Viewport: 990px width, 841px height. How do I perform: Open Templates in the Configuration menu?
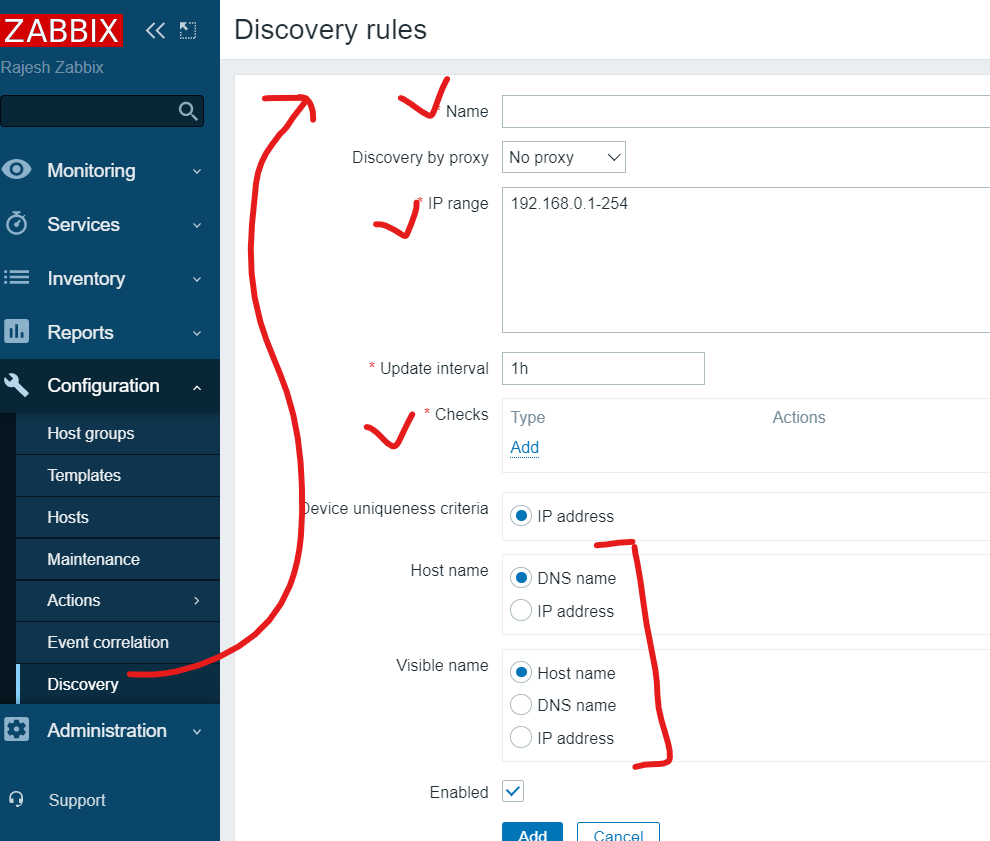click(84, 475)
